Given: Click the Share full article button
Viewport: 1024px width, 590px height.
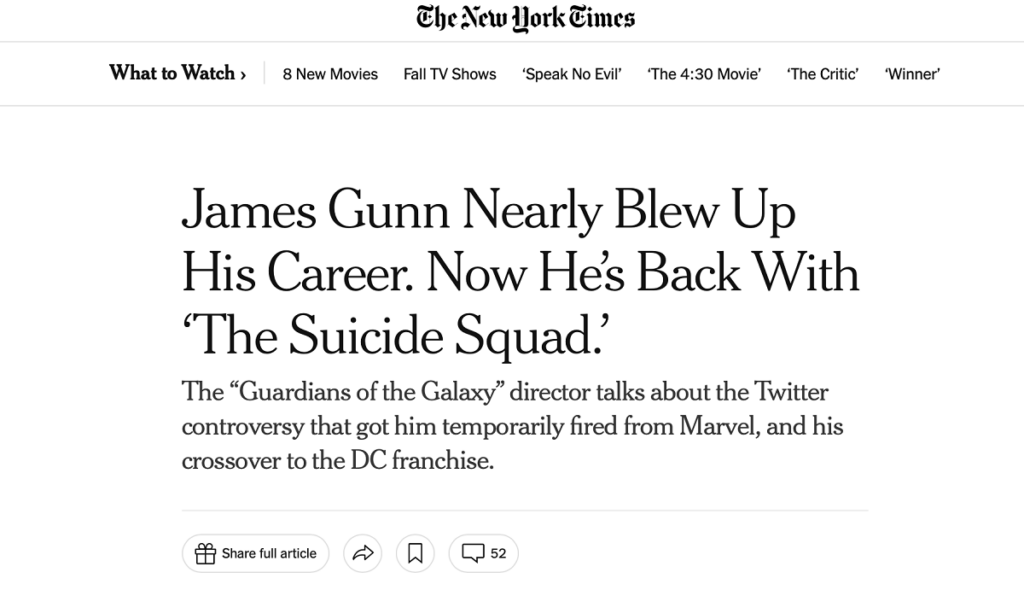Looking at the screenshot, I should (255, 553).
